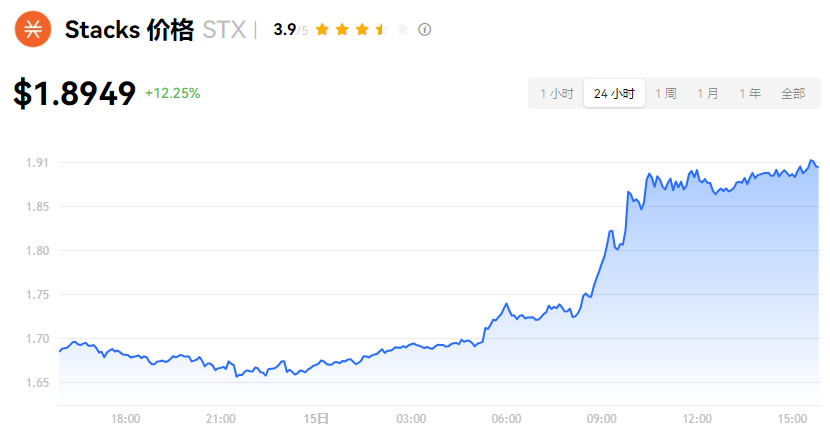Click the empty gray fifth star
Image resolution: width=830 pixels, height=437 pixels.
point(402,30)
